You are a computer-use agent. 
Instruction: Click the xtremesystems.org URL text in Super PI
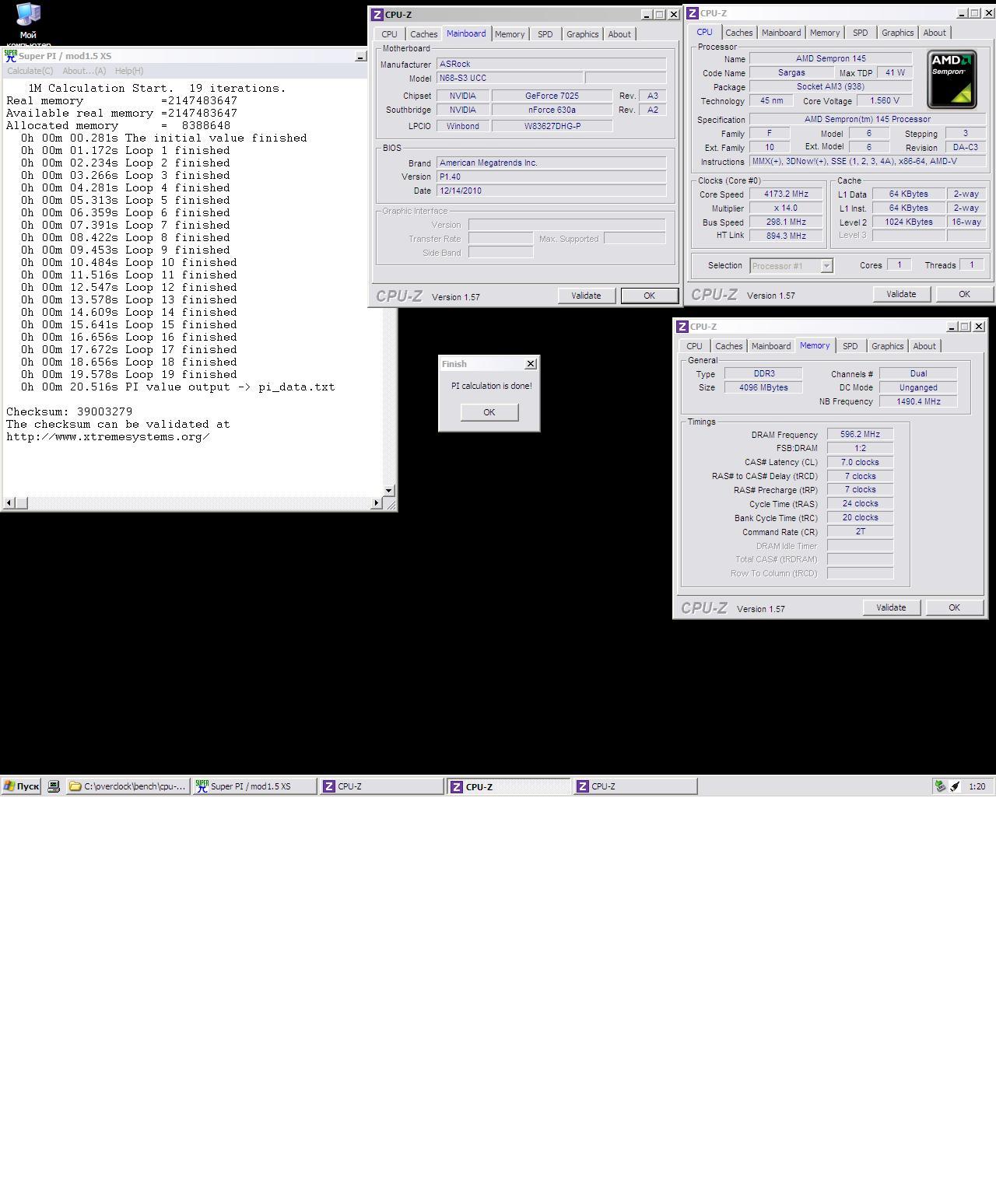(108, 436)
